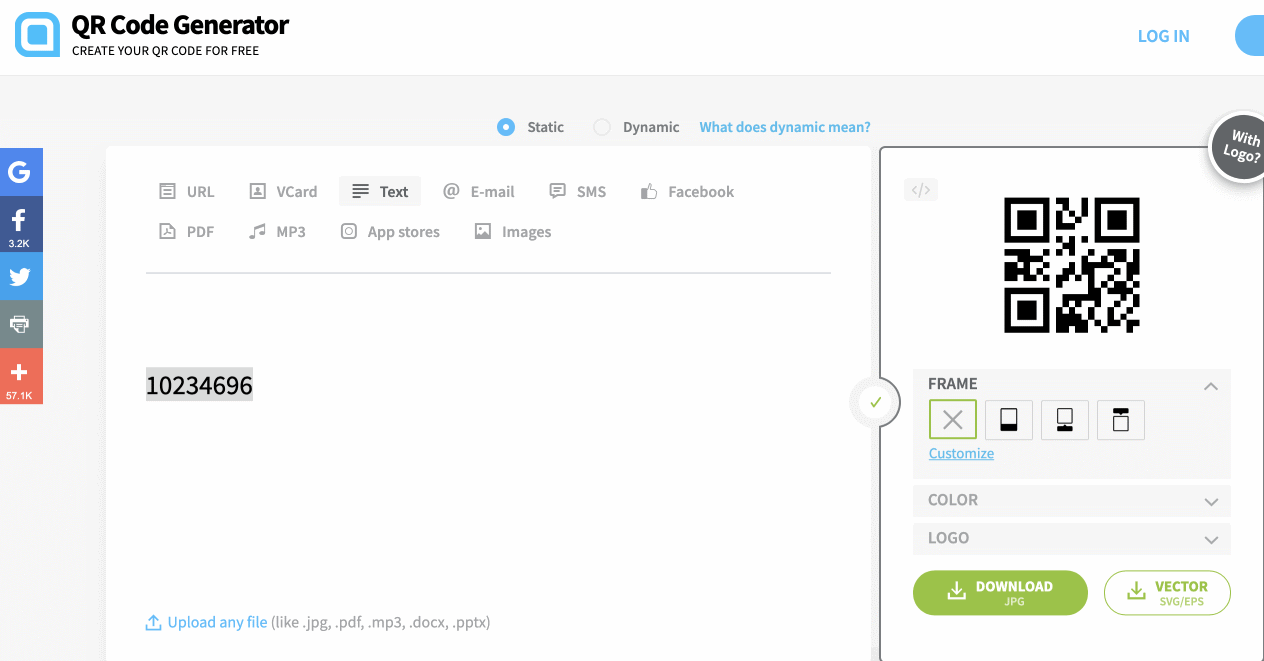
Task: Share via Google sidebar icon
Action: 21,172
